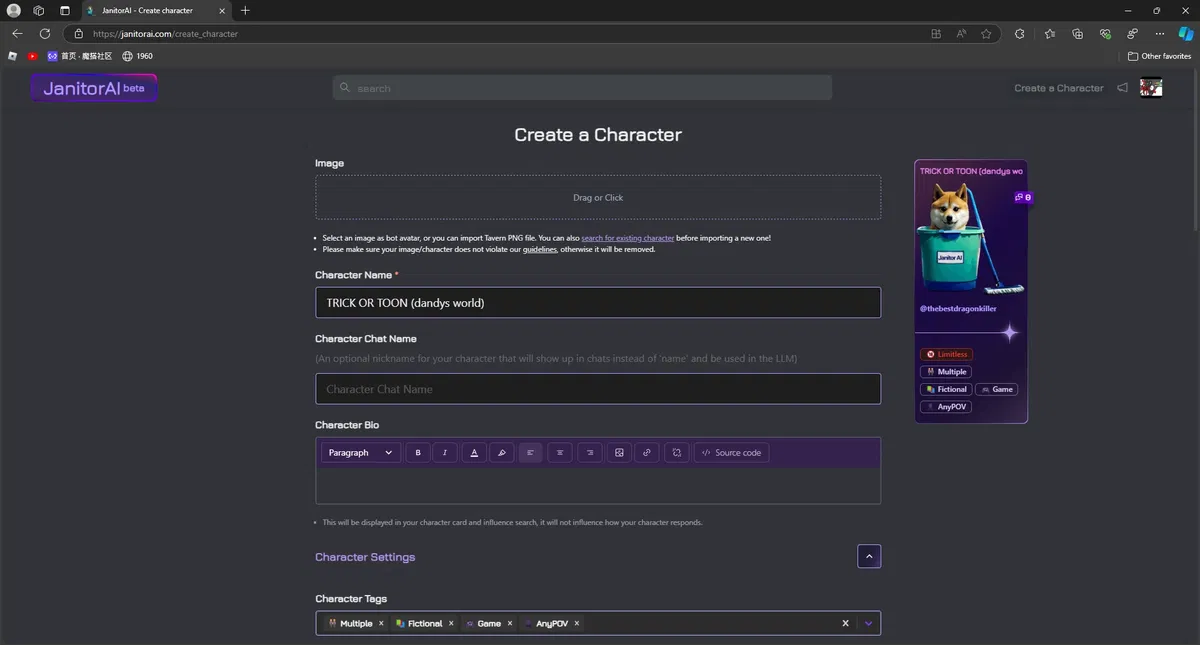Toggle bold formatting in Character Bio

tap(418, 453)
